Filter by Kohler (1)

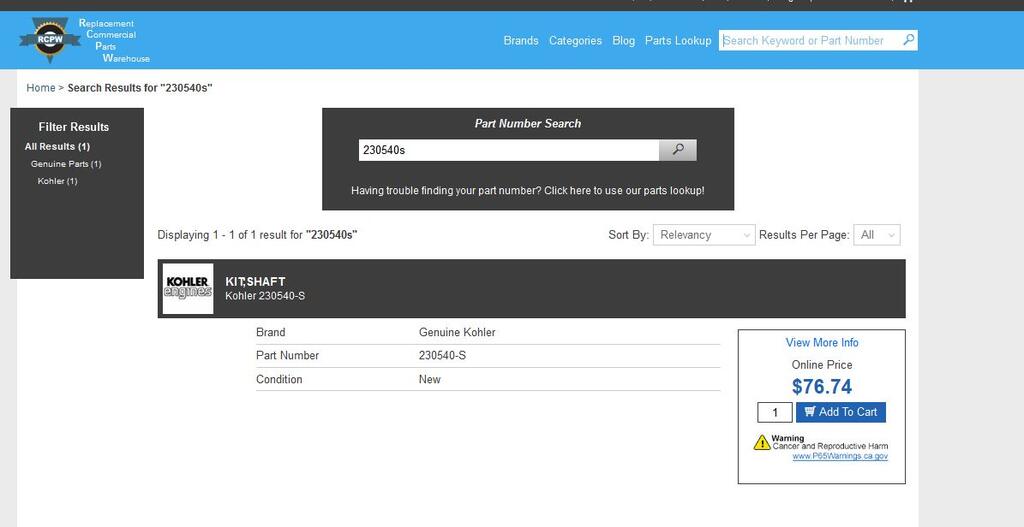tap(57, 181)
